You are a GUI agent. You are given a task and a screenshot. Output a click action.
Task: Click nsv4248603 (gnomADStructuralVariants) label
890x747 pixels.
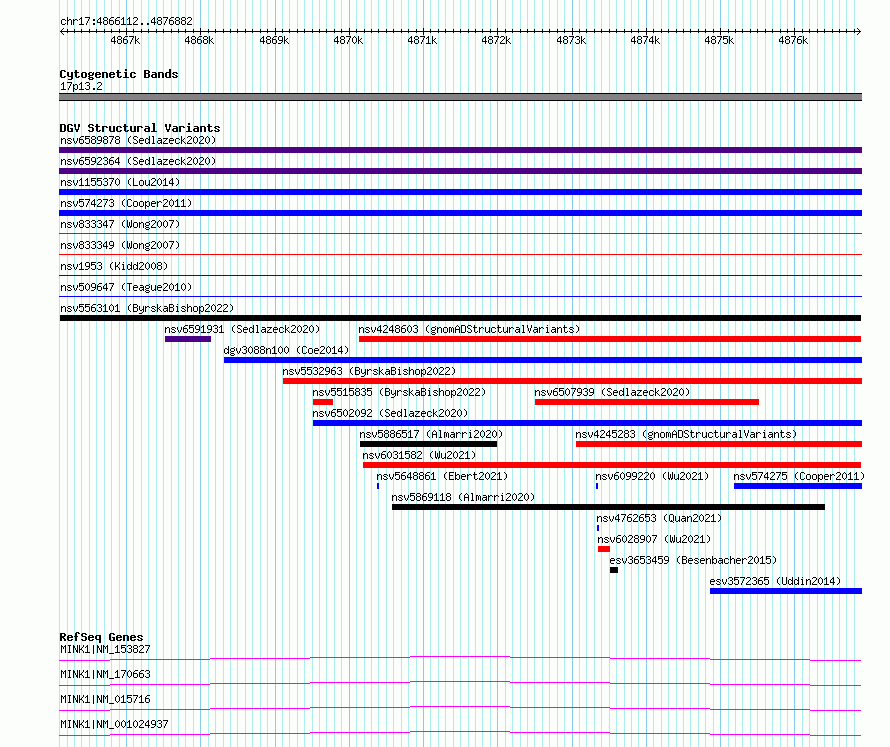(469, 329)
